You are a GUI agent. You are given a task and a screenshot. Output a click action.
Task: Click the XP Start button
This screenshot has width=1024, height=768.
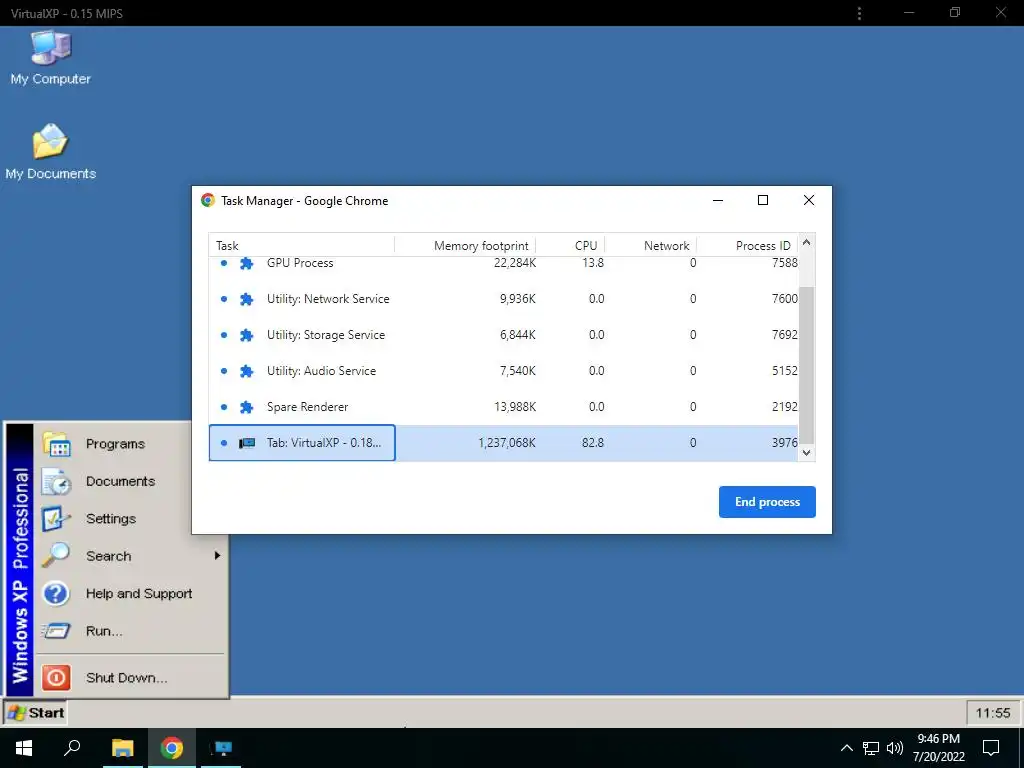37,712
